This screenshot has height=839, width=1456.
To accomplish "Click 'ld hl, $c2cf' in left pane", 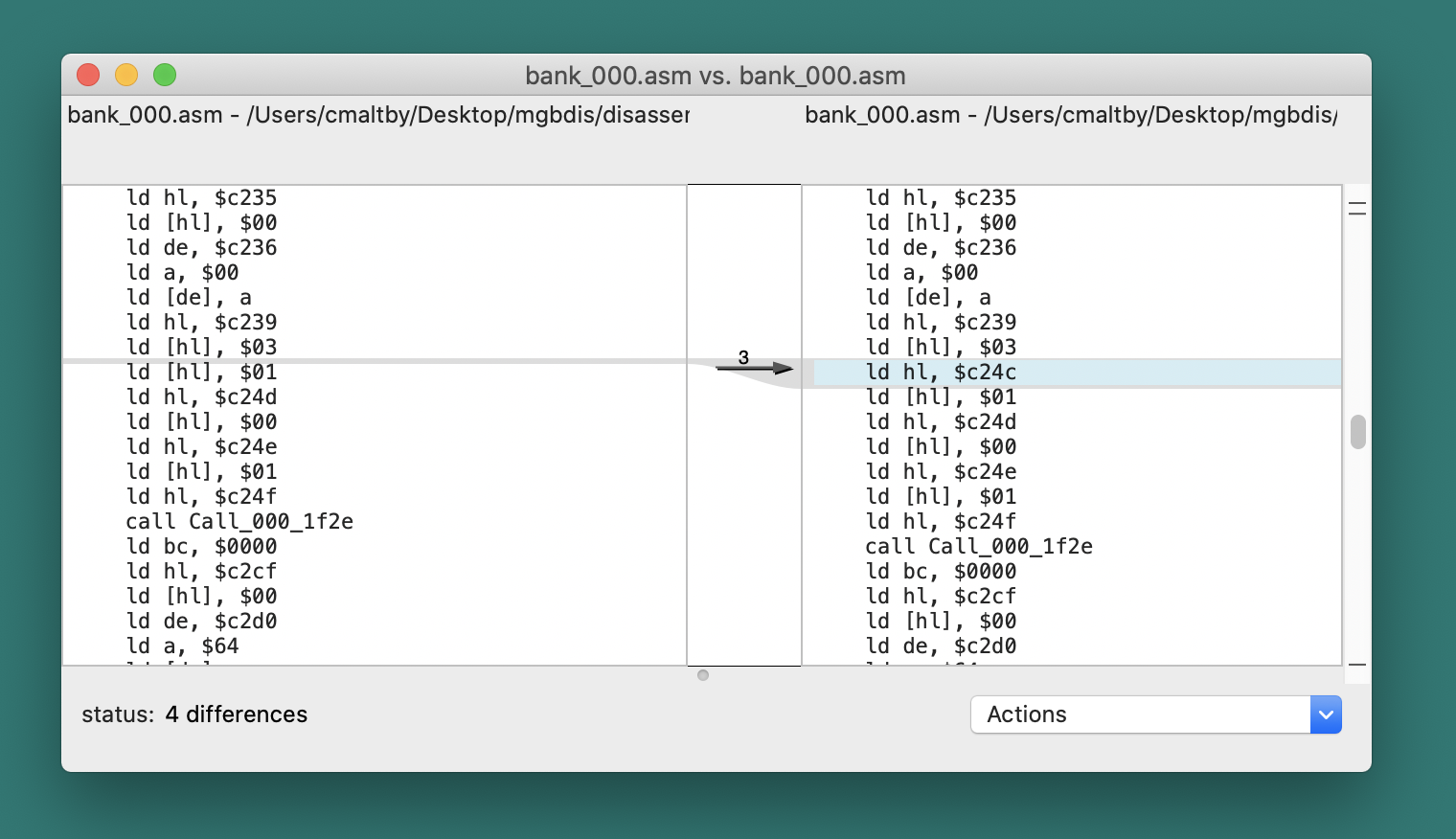I will tap(201, 572).
